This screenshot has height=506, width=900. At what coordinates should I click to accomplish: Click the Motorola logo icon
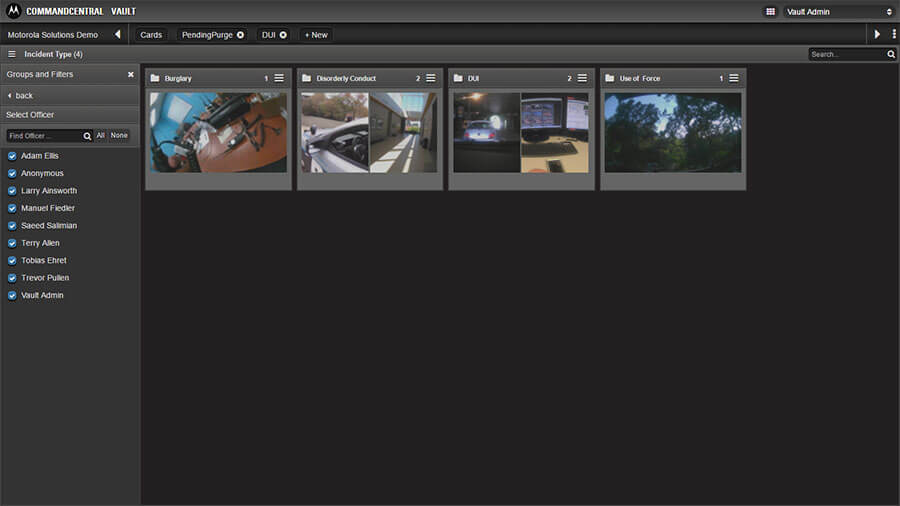point(13,11)
